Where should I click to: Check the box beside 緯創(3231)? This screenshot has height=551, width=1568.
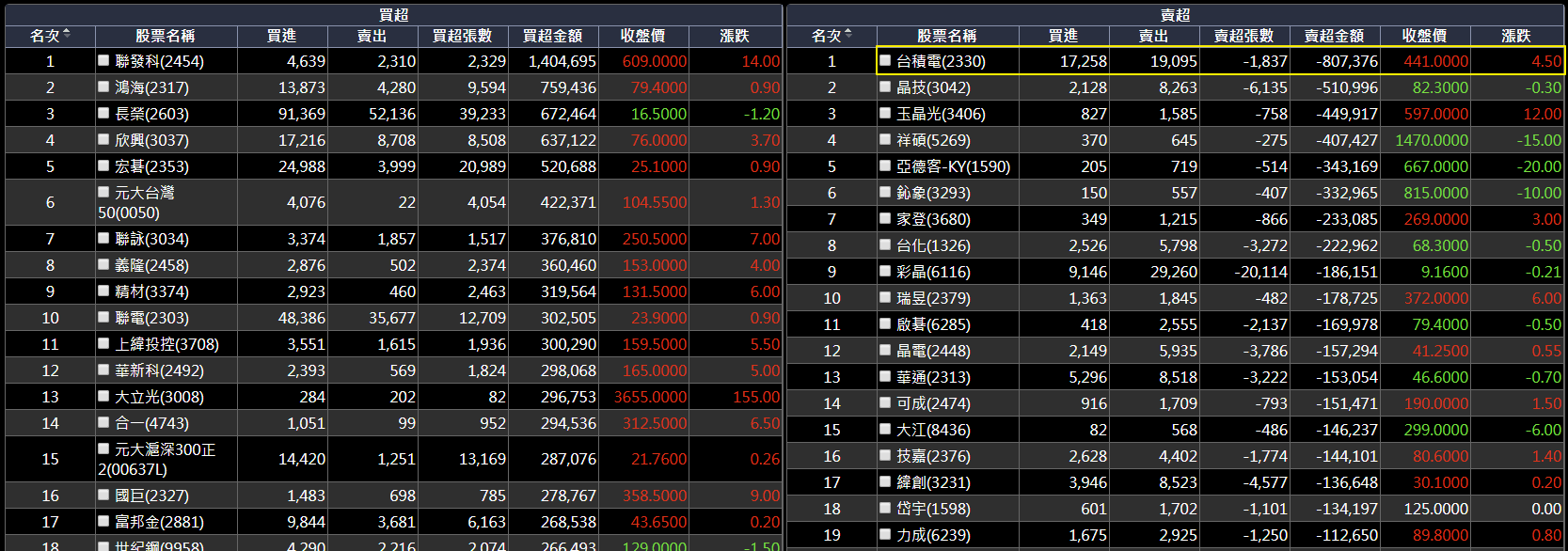[885, 481]
